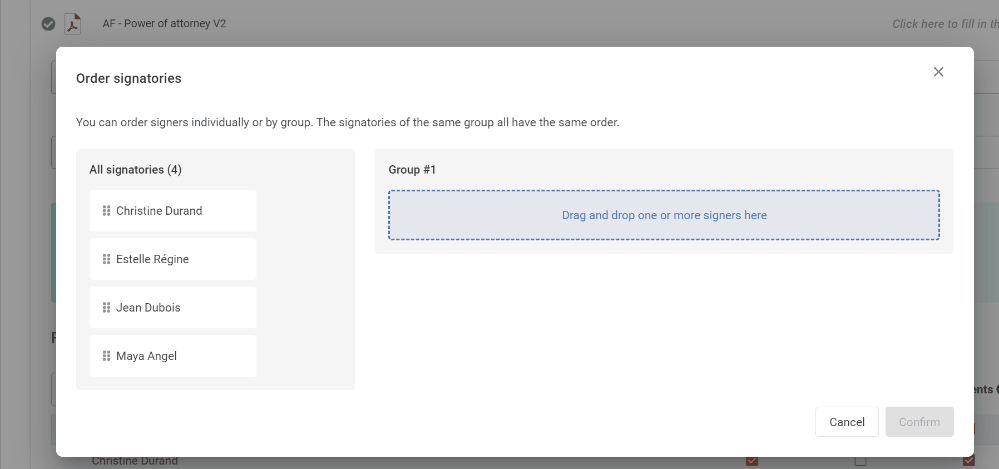Tick the unchecked box in the bottom row
The image size is (999, 469).
click(860, 461)
